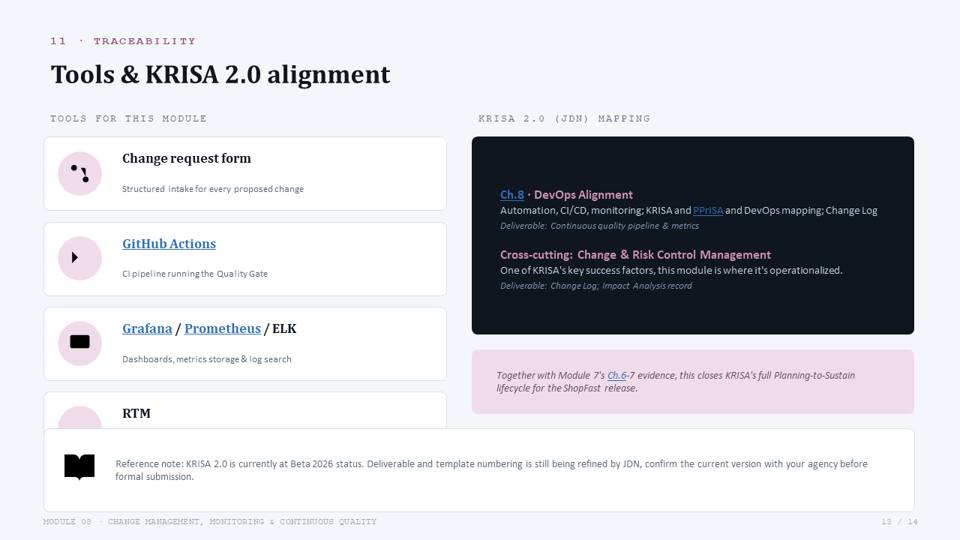This screenshot has height=540, width=960.
Task: Open the Ch.6 link in pink note
Action: point(617,375)
